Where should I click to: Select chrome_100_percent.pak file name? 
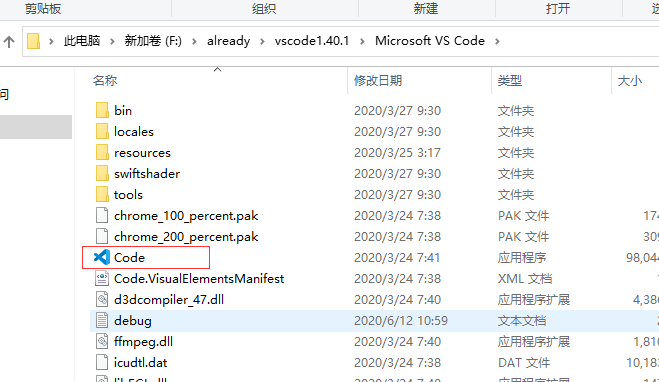[x=186, y=216]
